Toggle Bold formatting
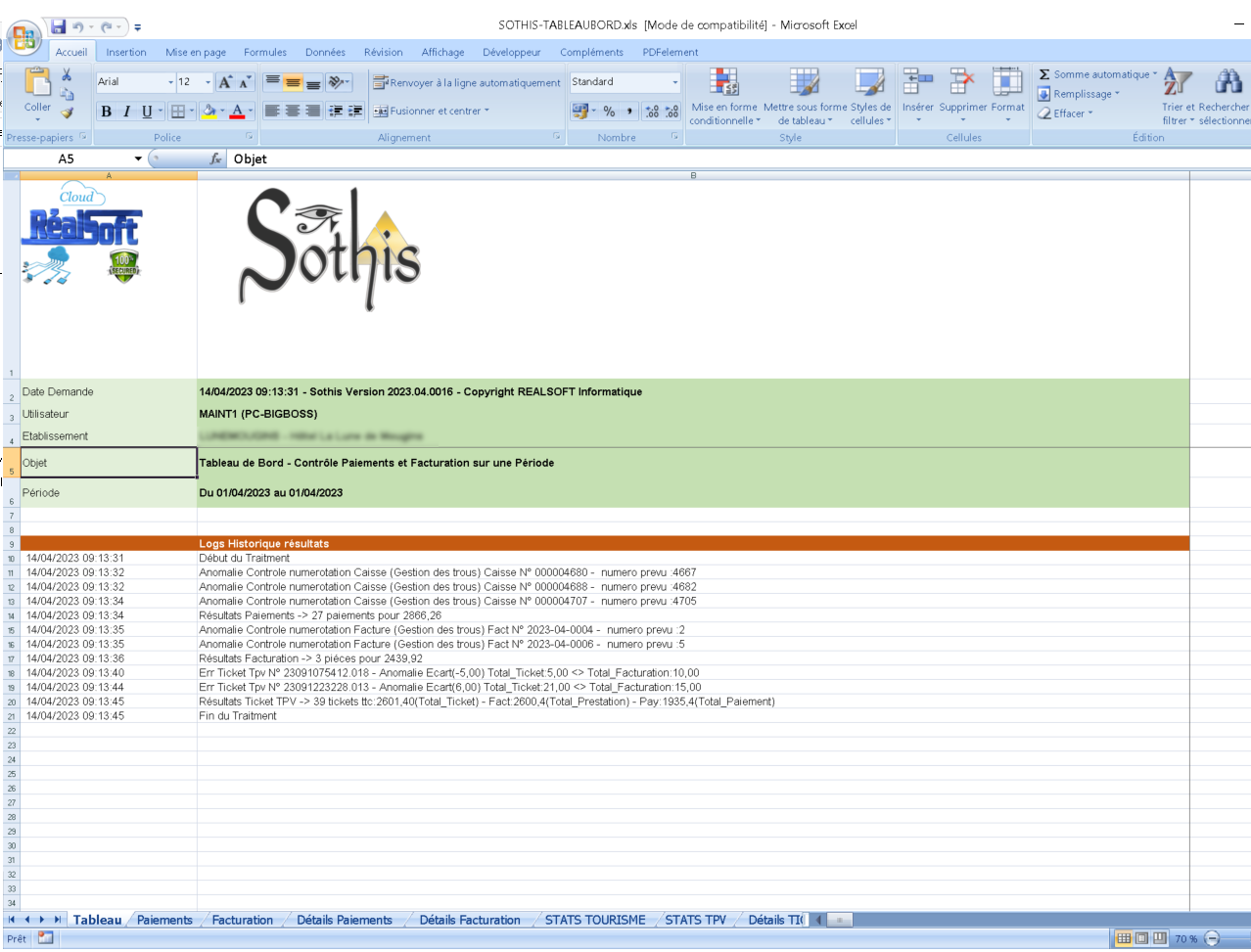Image resolution: width=1251 pixels, height=952 pixels. pyautogui.click(x=106, y=112)
